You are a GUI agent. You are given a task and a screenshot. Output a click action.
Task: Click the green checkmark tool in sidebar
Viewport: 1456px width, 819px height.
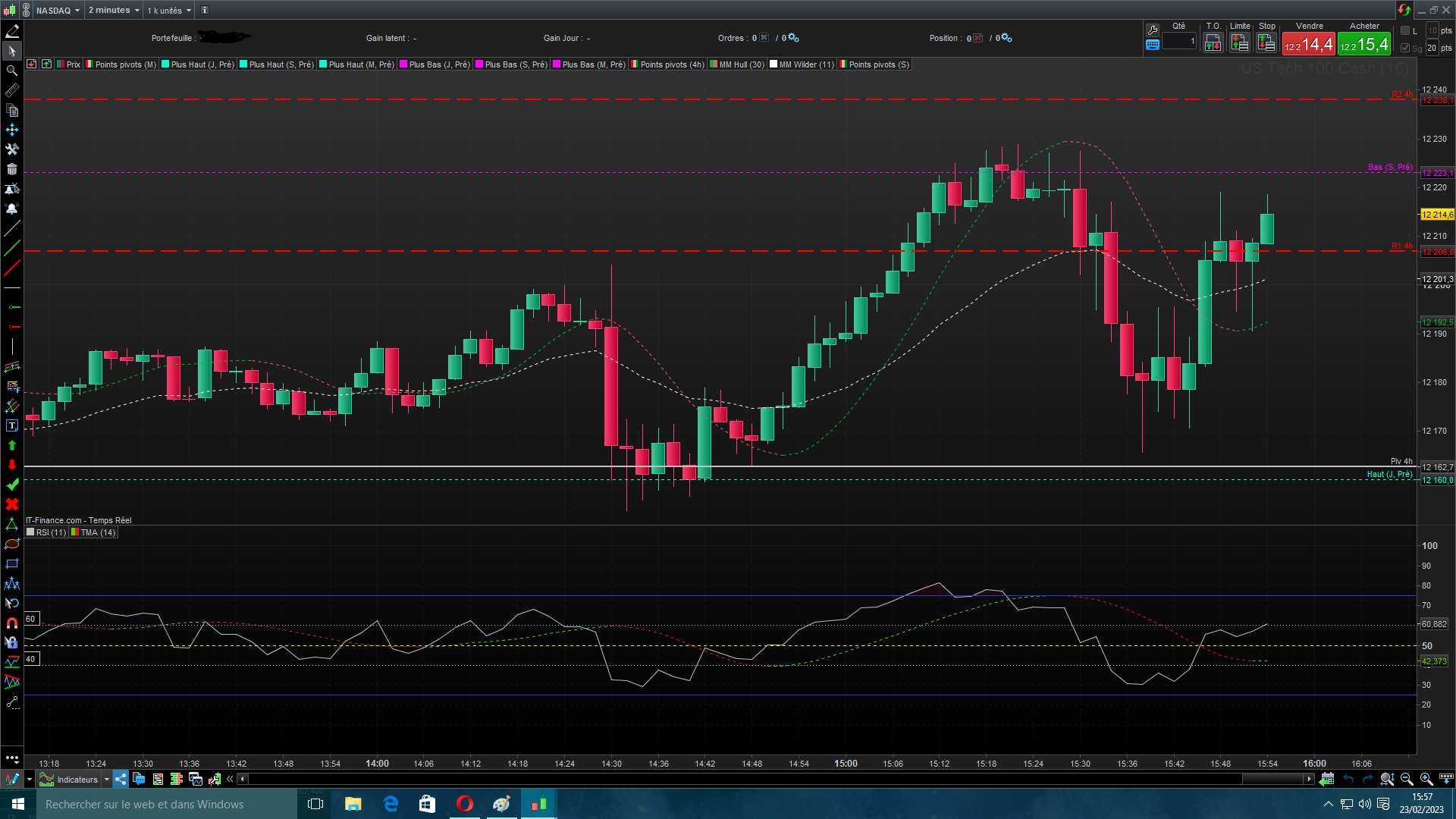12,485
